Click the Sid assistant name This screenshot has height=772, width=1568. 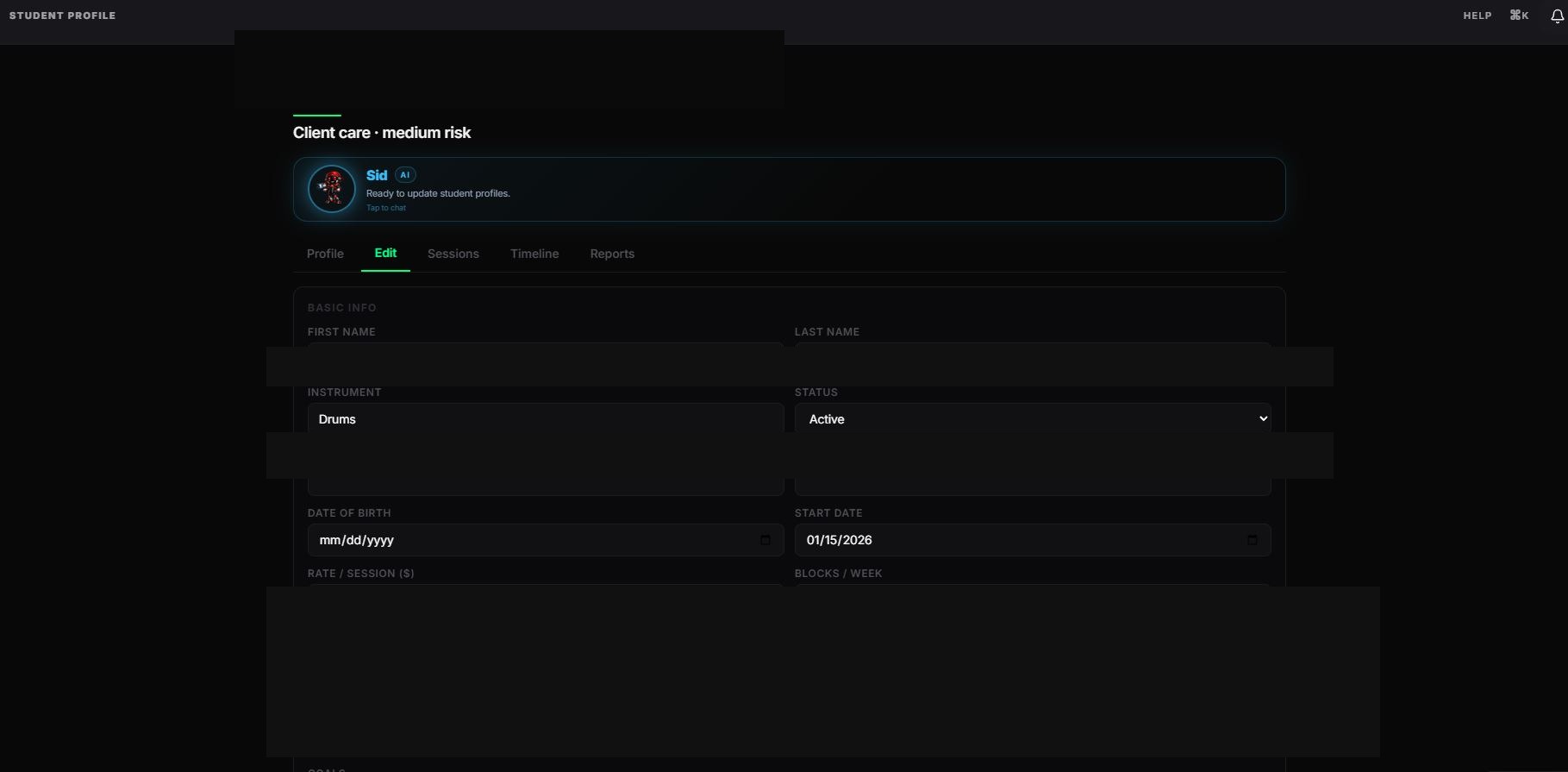tap(377, 175)
